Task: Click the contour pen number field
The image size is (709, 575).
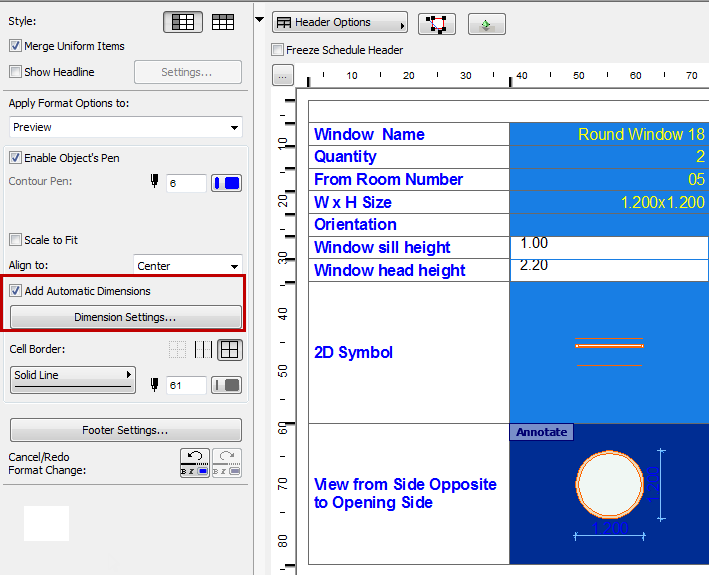Action: point(186,183)
